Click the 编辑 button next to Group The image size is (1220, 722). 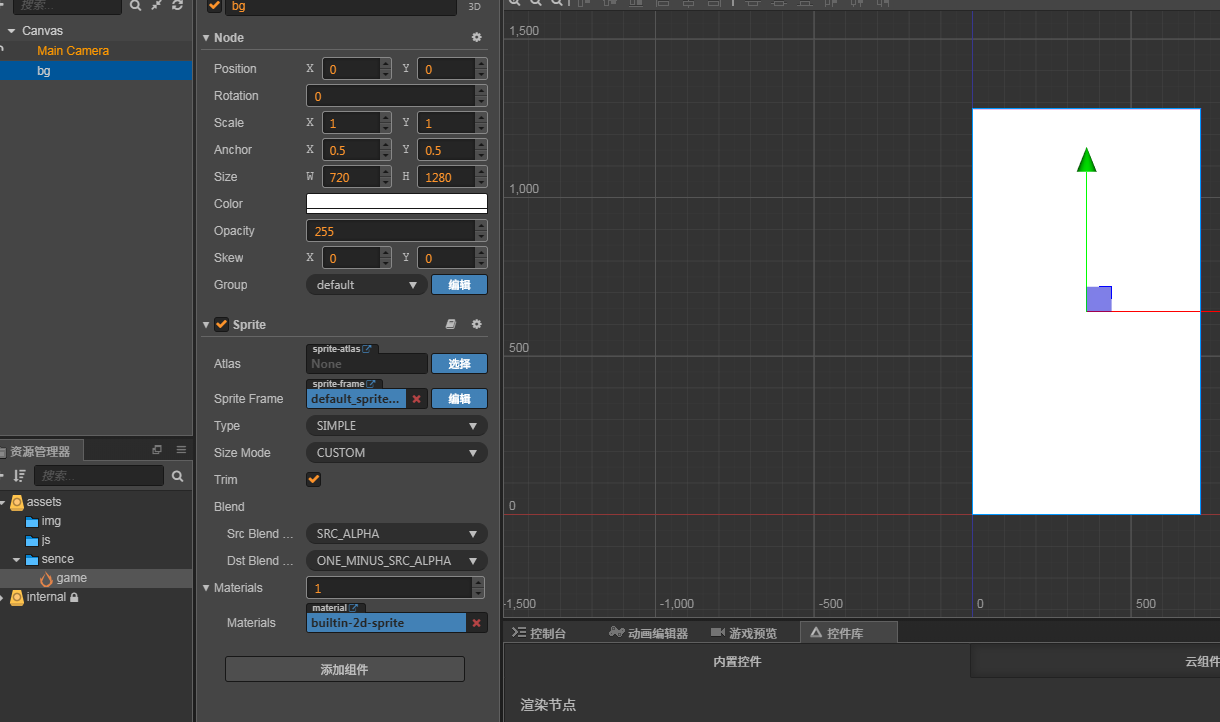459,285
